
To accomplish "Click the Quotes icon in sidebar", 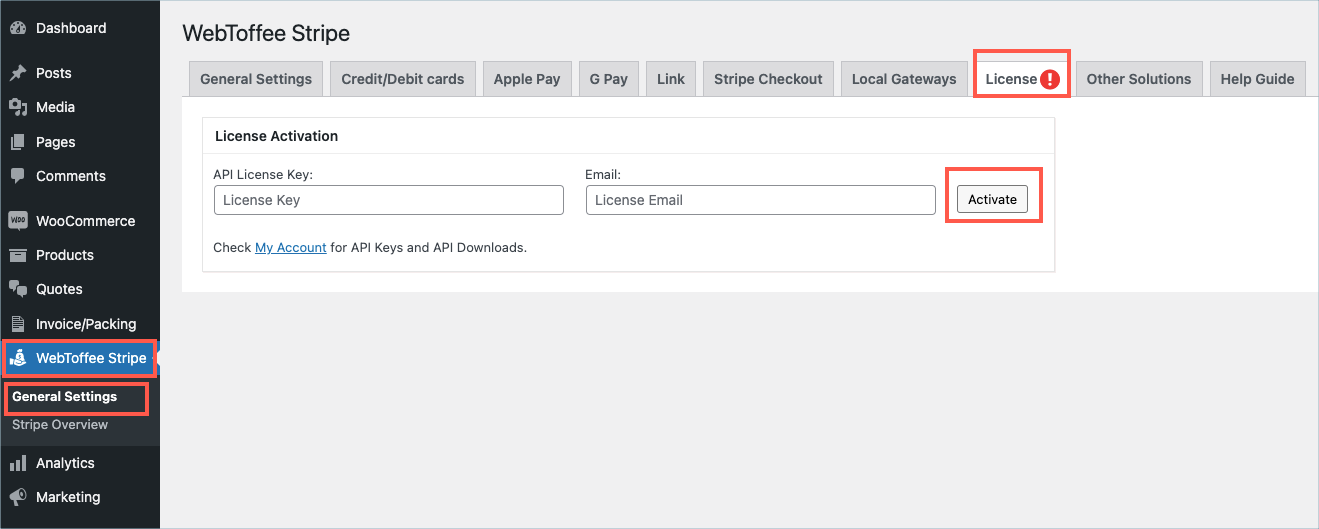I will pyautogui.click(x=18, y=289).
